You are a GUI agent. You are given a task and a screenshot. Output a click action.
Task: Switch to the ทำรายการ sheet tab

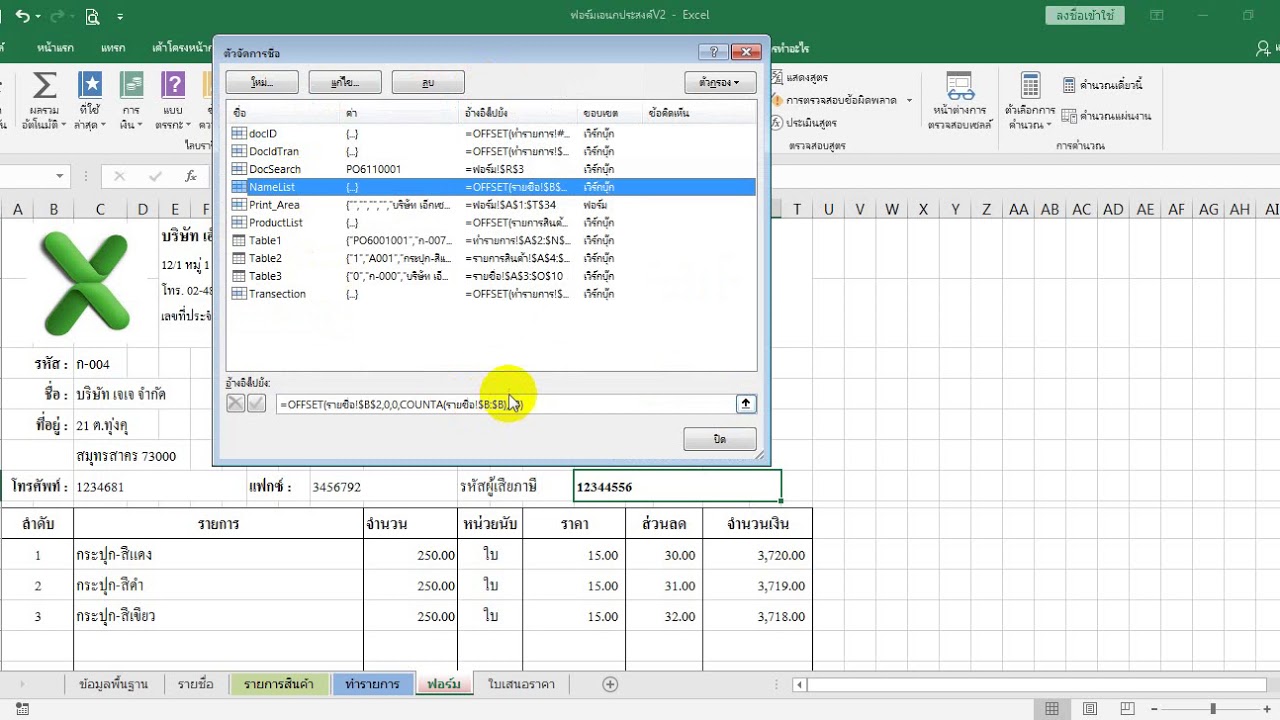tap(372, 684)
